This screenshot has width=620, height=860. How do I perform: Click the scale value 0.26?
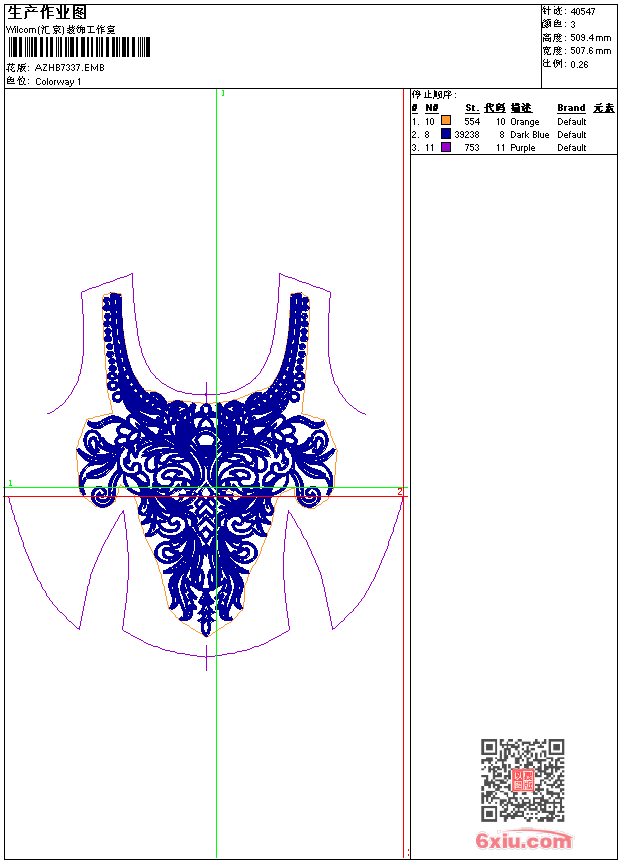click(x=579, y=64)
